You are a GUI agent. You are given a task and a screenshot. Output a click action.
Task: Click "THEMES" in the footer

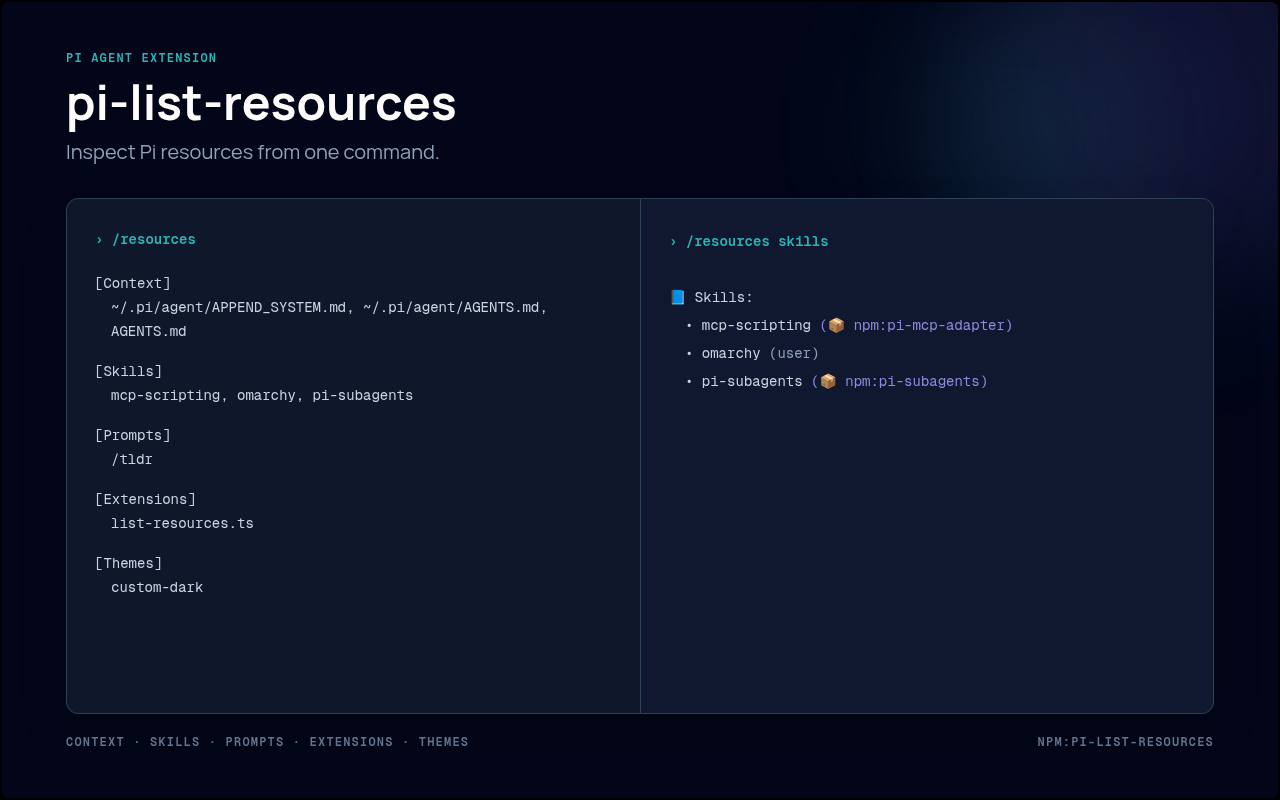pos(444,742)
